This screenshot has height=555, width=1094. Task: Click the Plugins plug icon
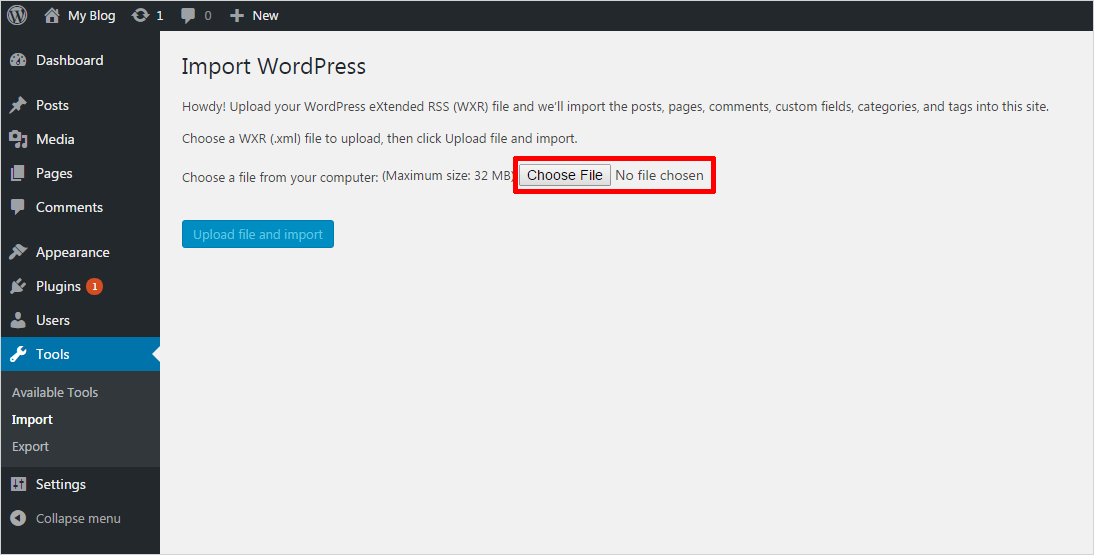coord(18,286)
